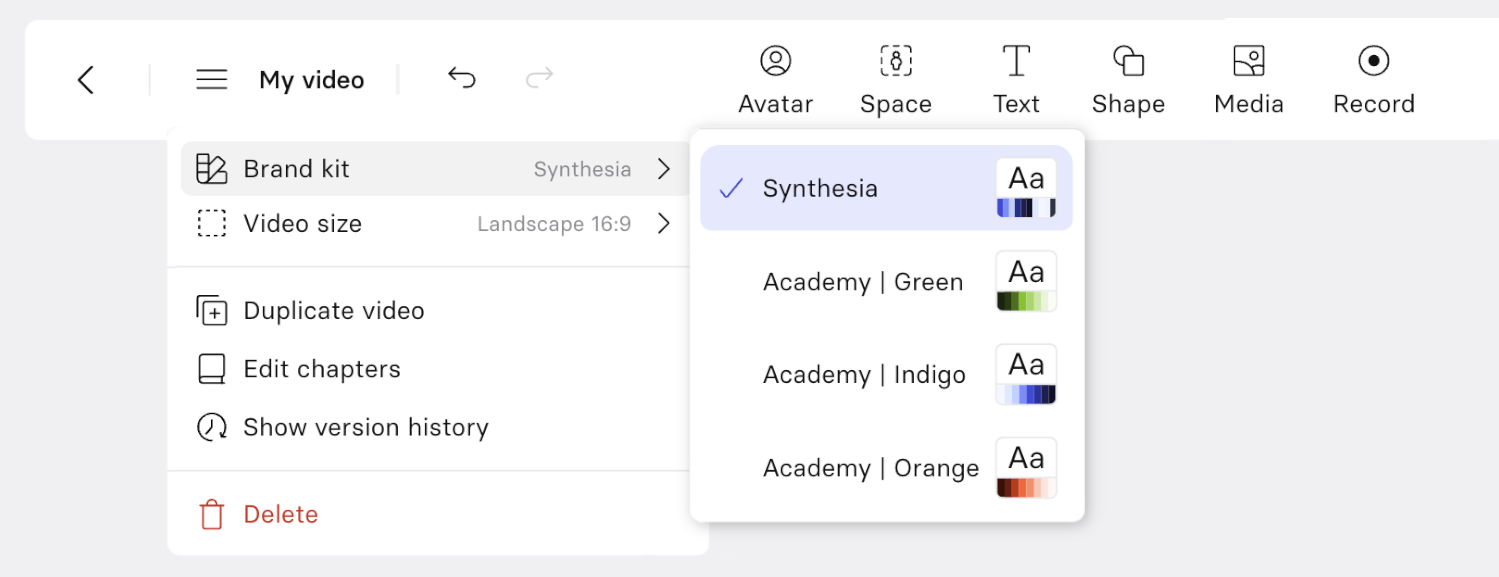Select Edit chapters menu item

pos(435,369)
